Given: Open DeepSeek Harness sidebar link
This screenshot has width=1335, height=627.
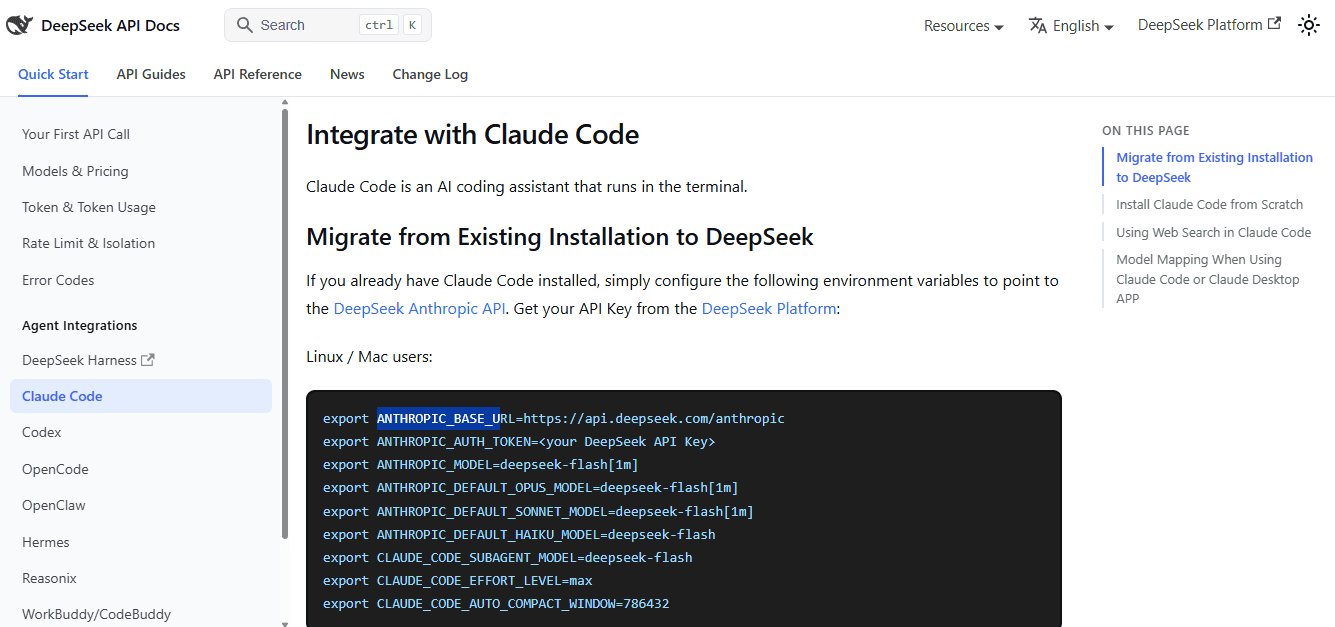Looking at the screenshot, I should pyautogui.click(x=88, y=360).
